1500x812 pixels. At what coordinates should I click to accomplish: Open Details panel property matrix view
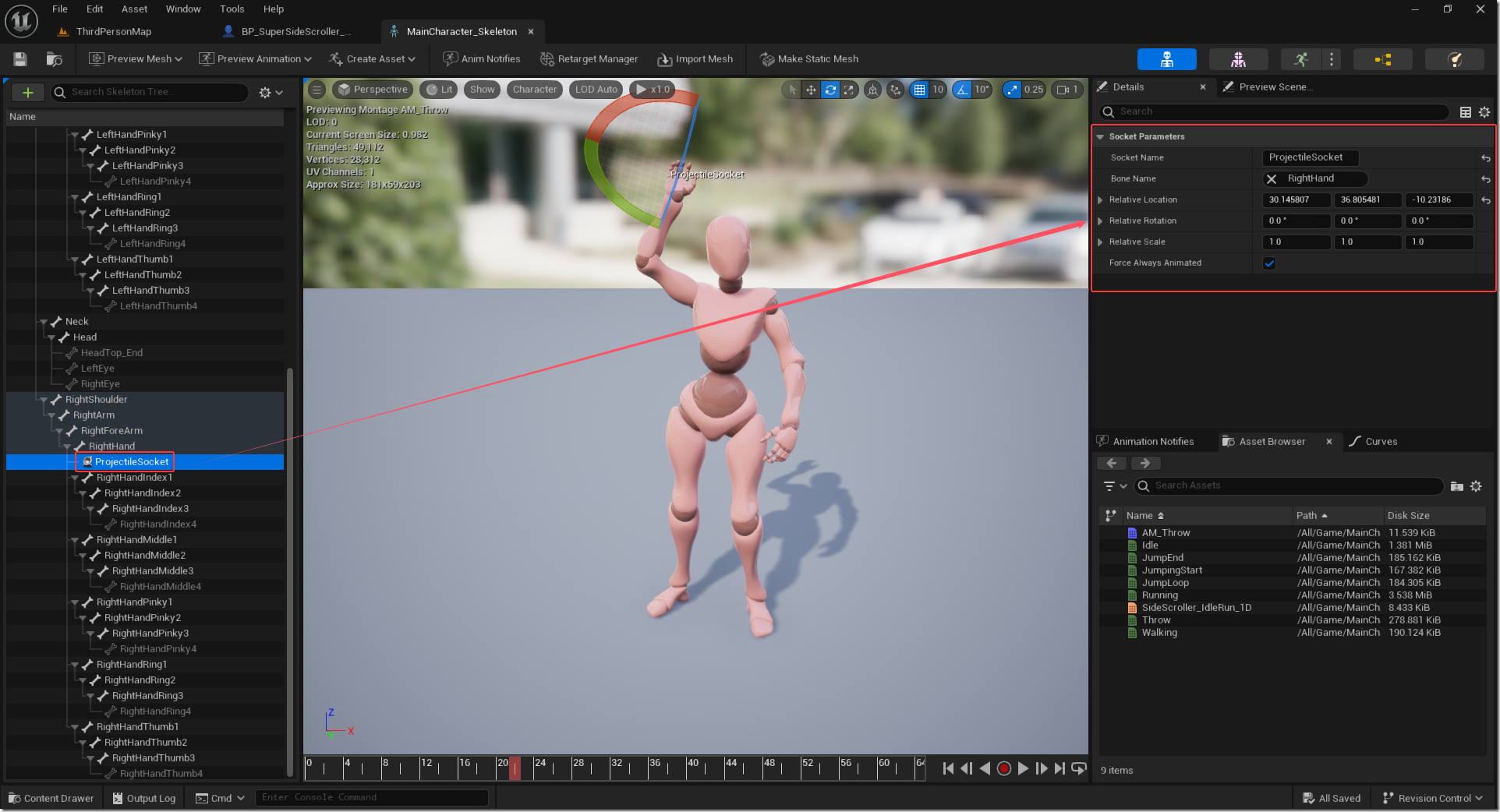1466,112
